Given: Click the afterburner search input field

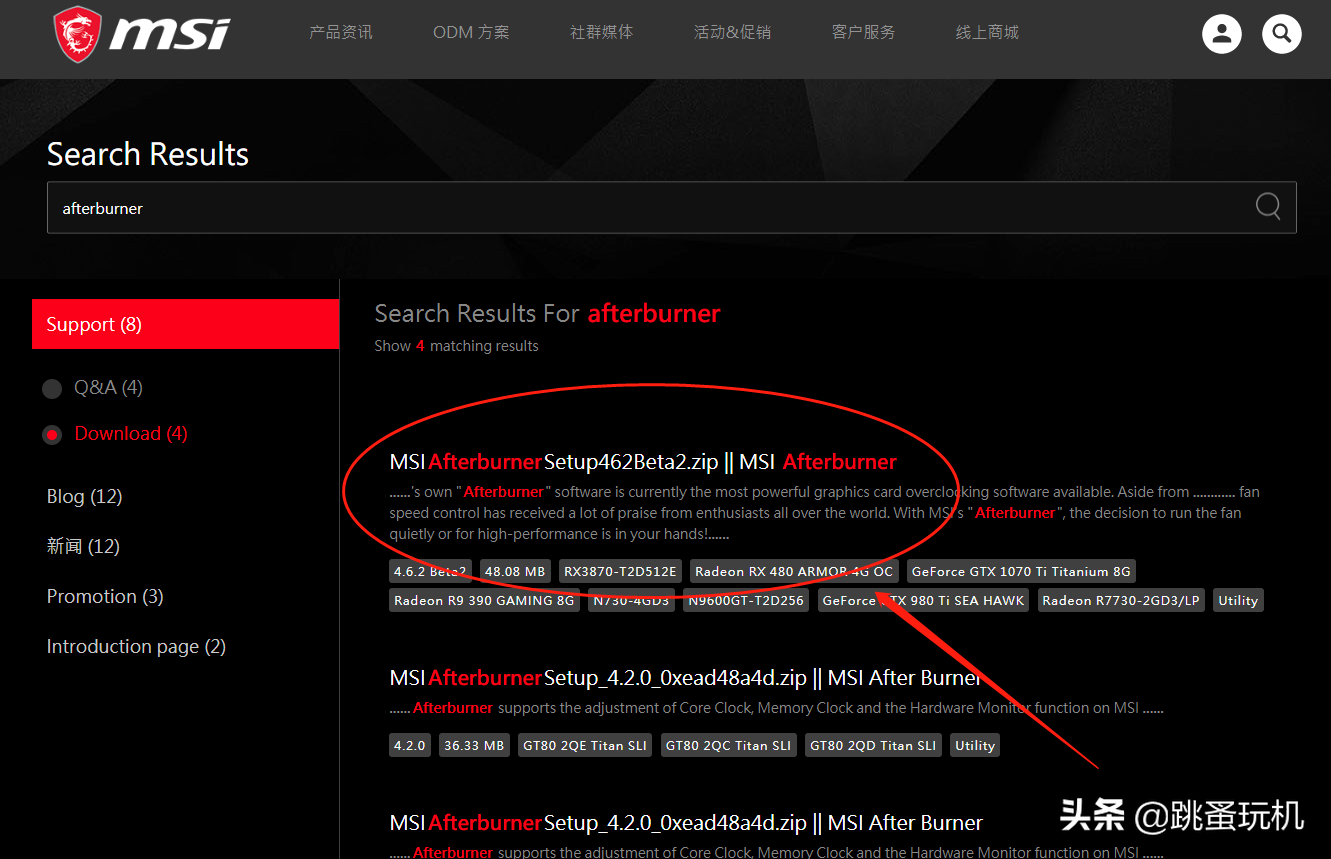Looking at the screenshot, I should pos(672,208).
